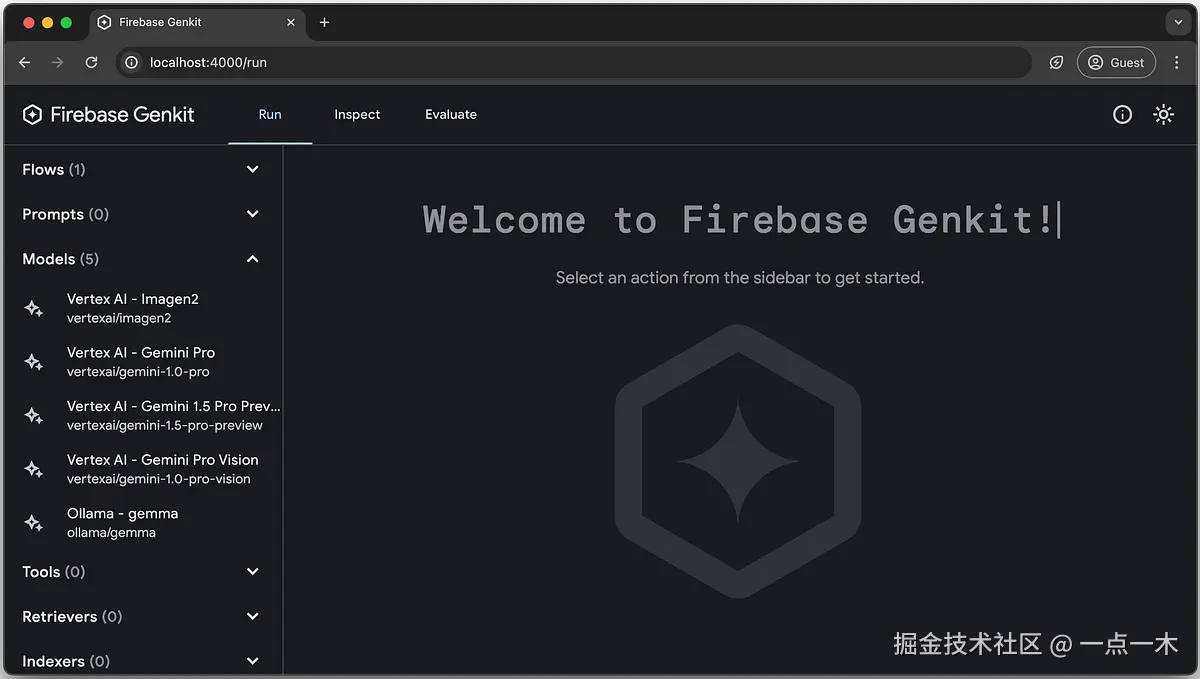
Task: Open the Evaluate tab
Action: (451, 114)
